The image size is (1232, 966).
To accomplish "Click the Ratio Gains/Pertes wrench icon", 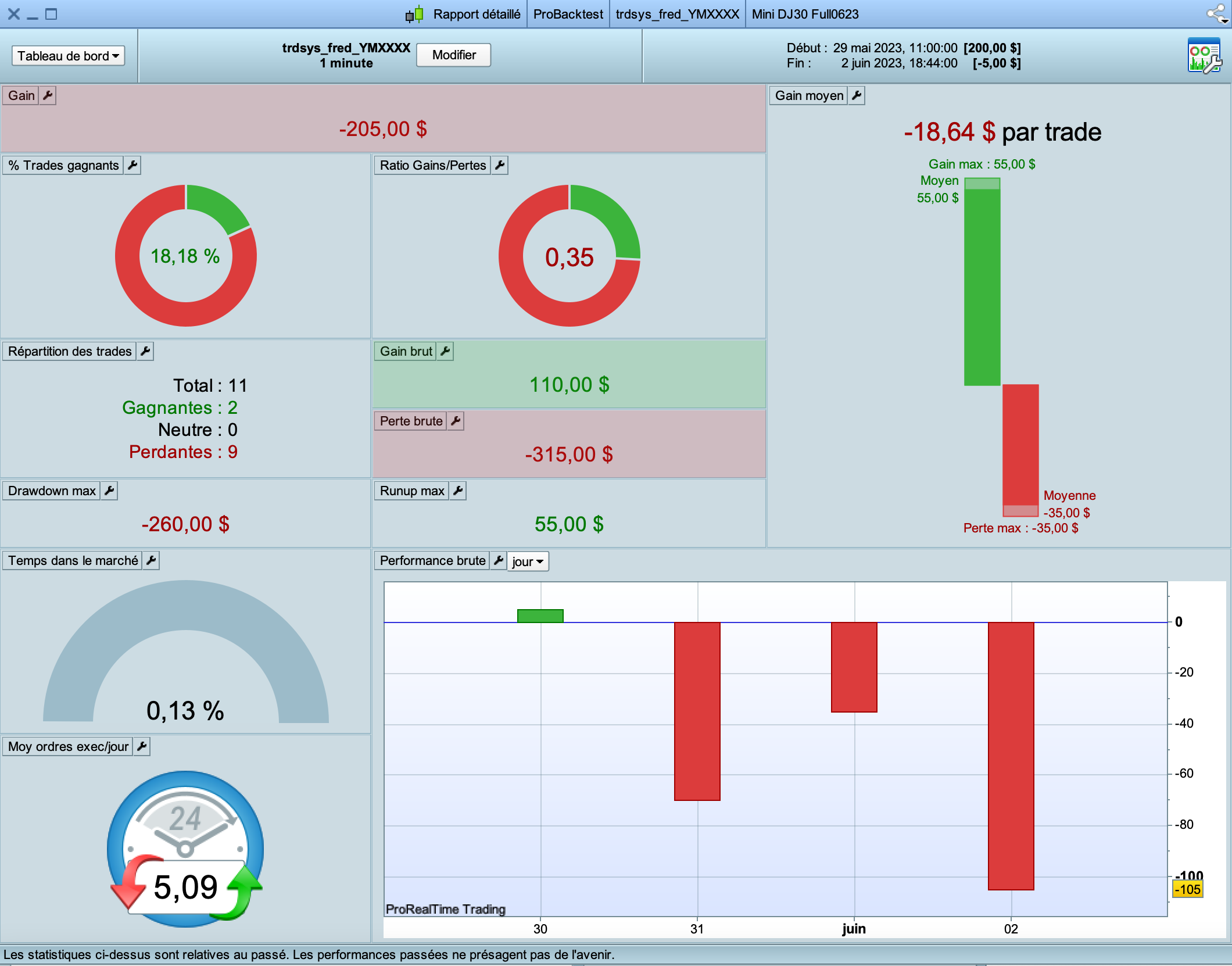I will 500,165.
